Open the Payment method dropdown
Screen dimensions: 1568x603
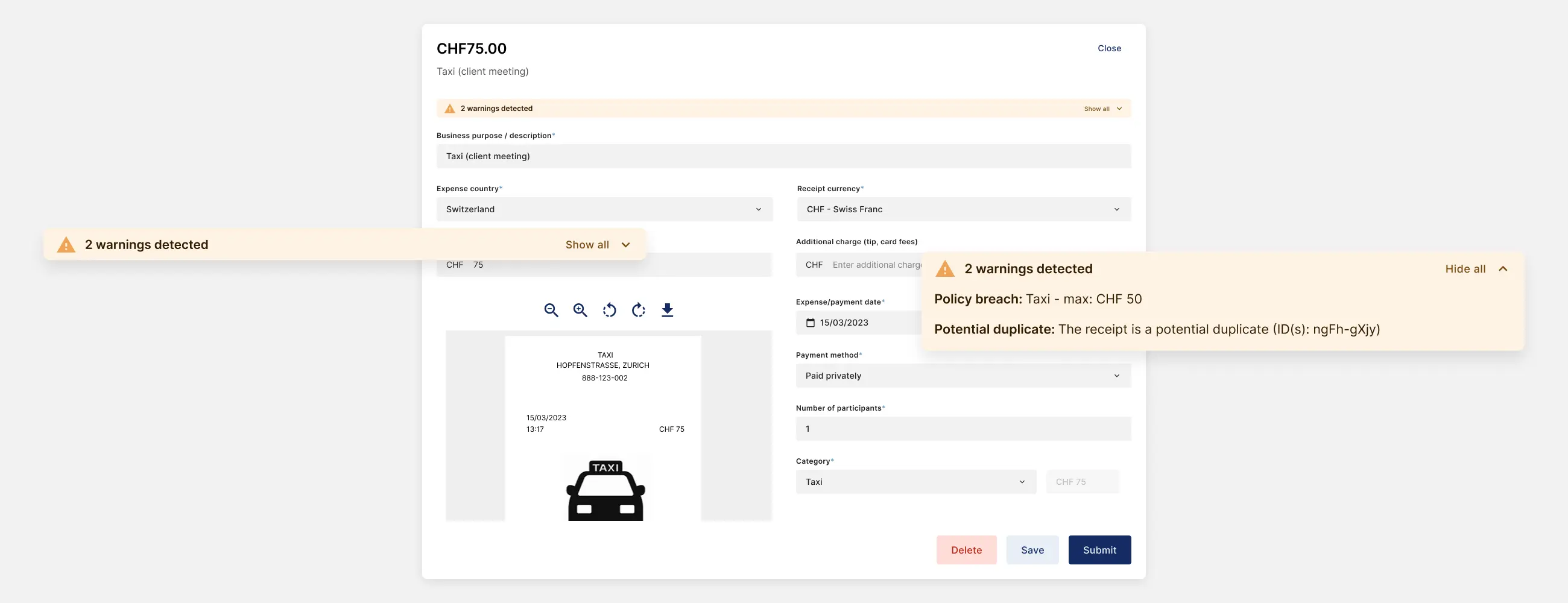click(x=963, y=376)
